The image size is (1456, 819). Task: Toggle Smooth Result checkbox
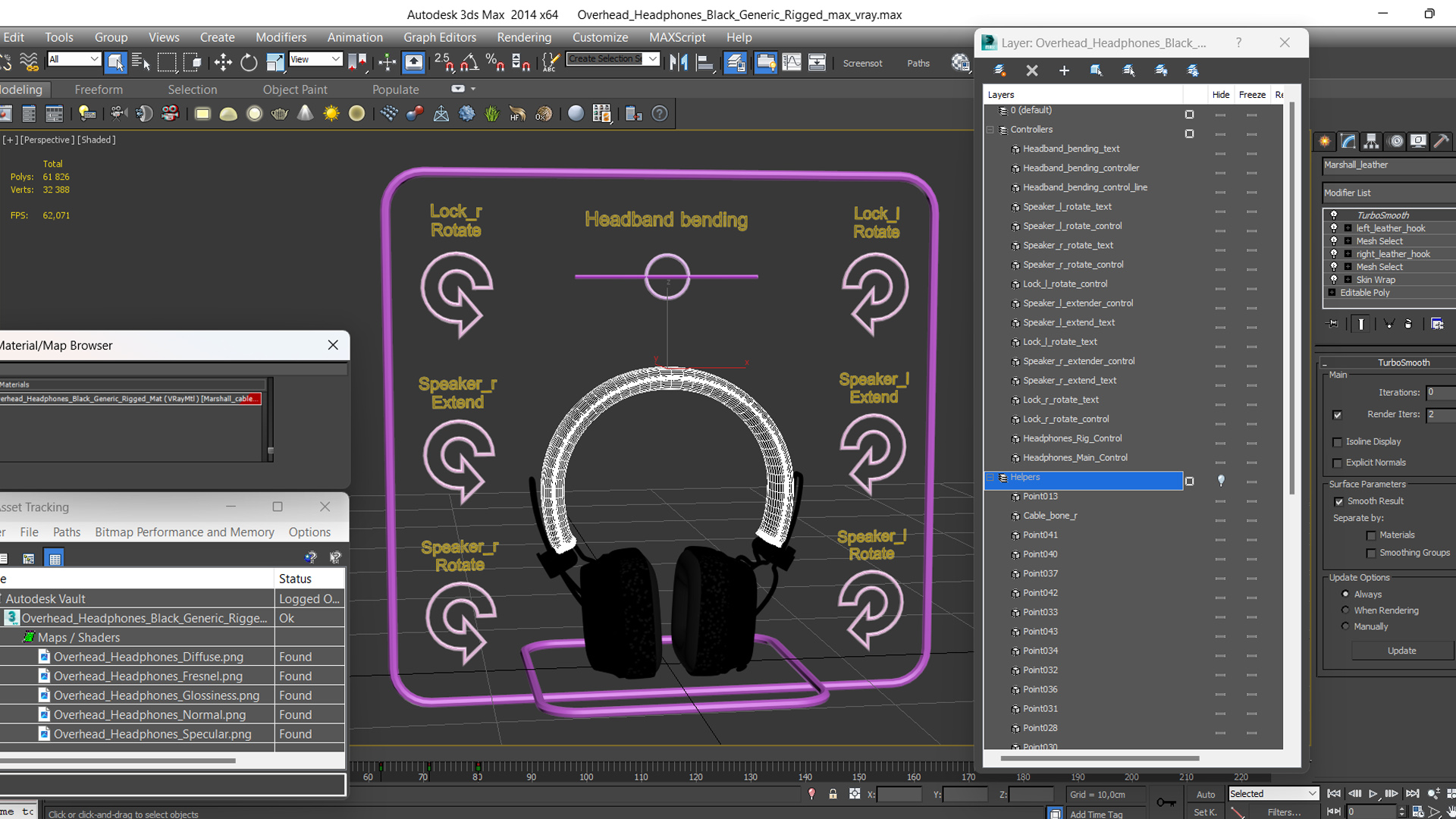coord(1338,502)
